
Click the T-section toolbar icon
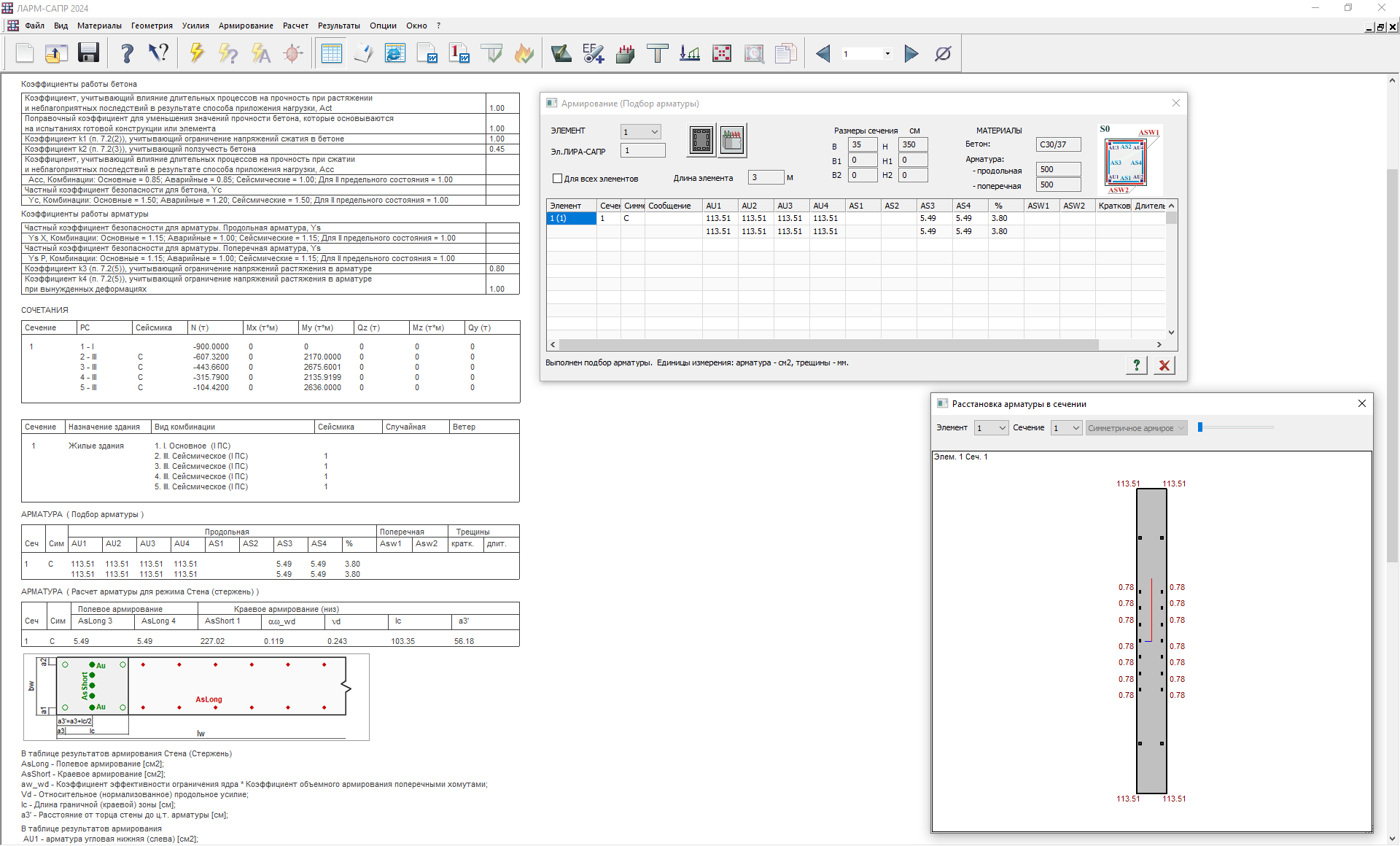(x=657, y=53)
